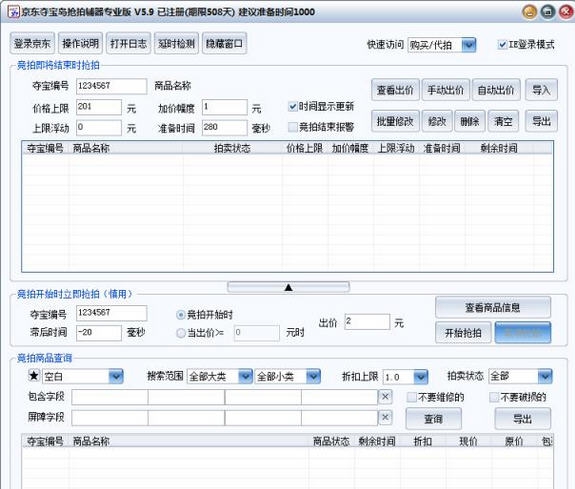
Task: Click the 上限浮动 input field
Action: pyautogui.click(x=99, y=128)
